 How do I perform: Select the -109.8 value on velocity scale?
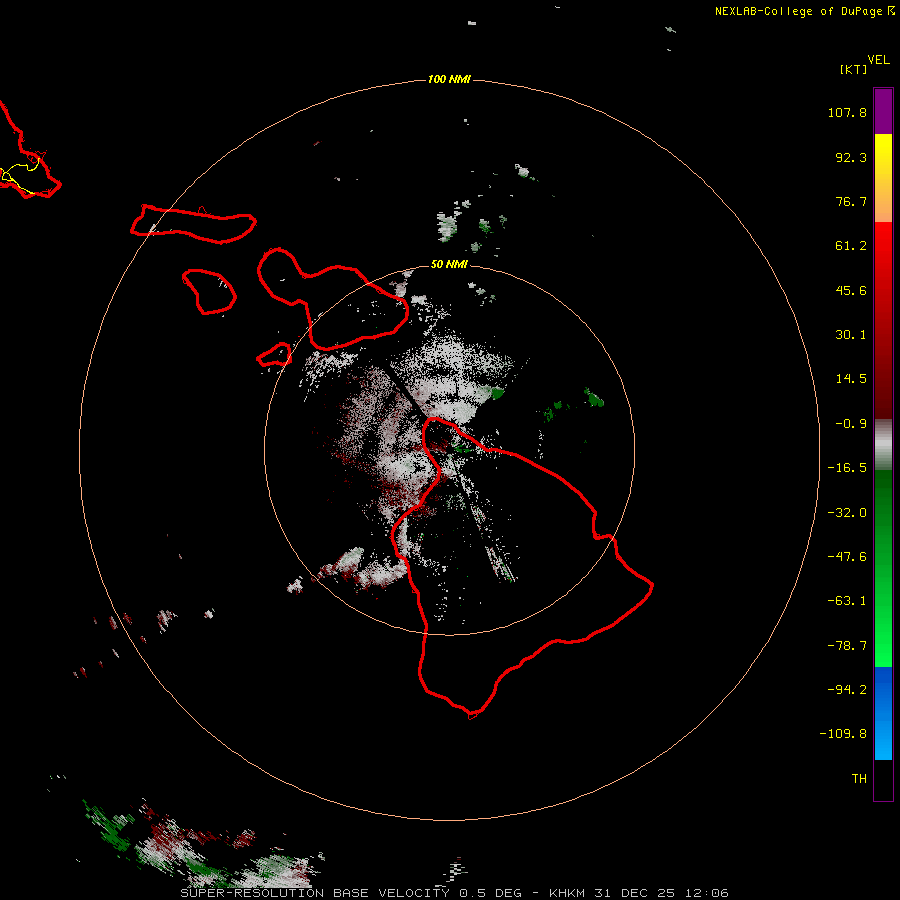coord(843,734)
